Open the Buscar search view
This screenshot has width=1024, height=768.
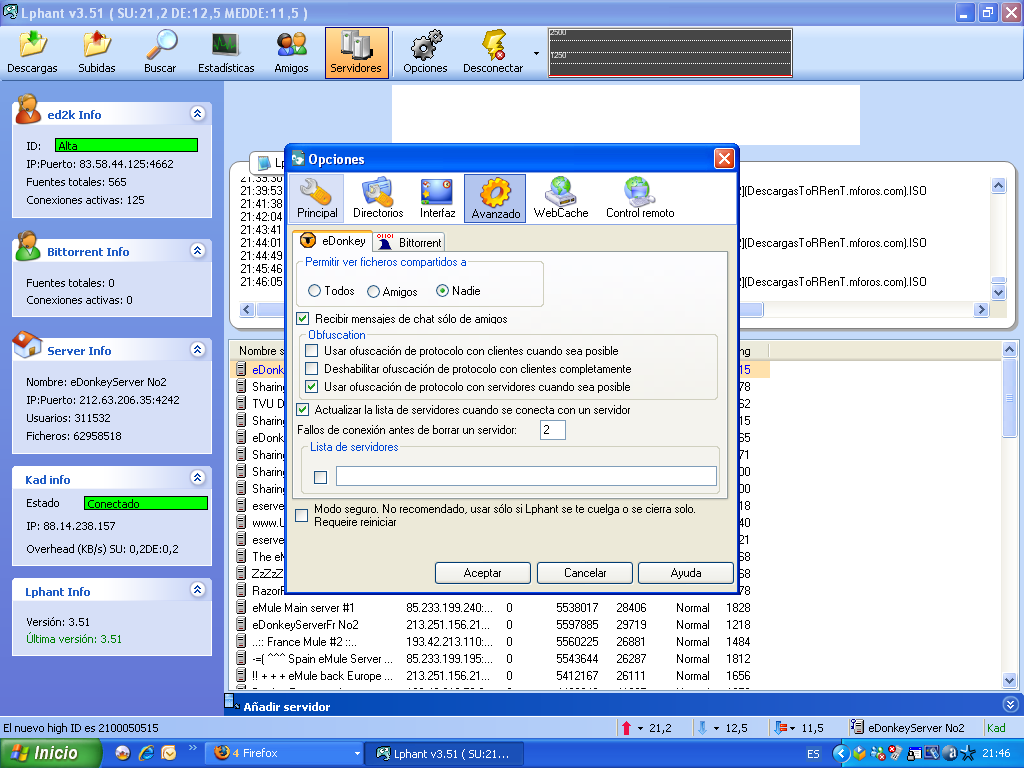point(160,52)
